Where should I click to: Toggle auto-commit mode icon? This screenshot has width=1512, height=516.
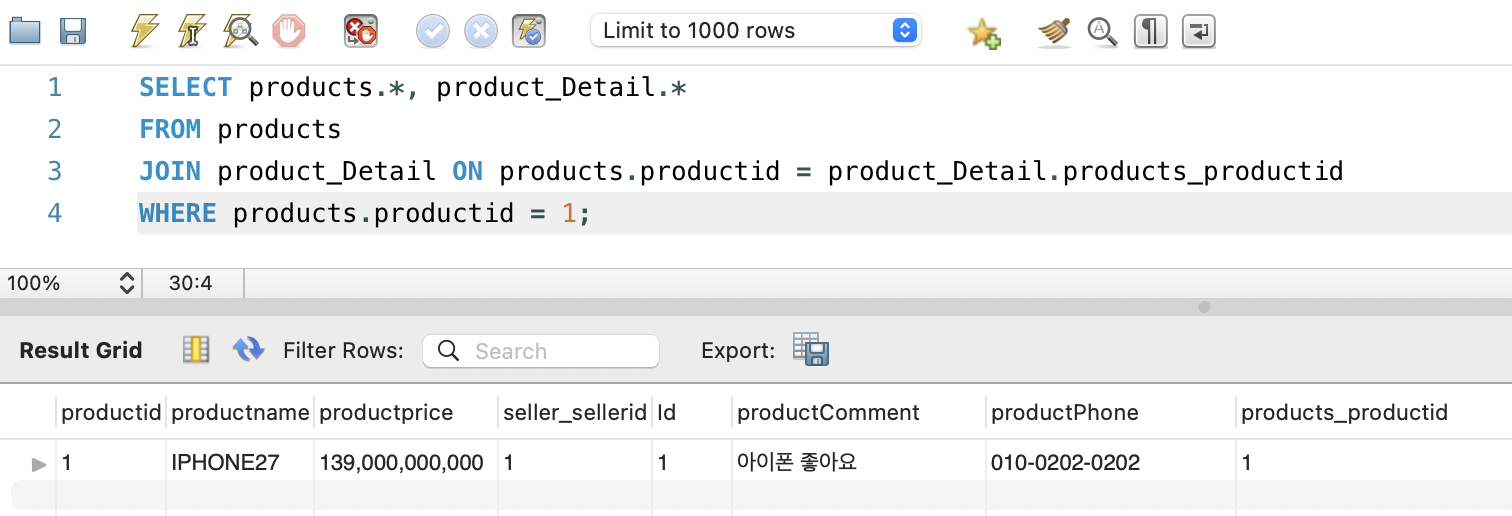click(x=528, y=31)
